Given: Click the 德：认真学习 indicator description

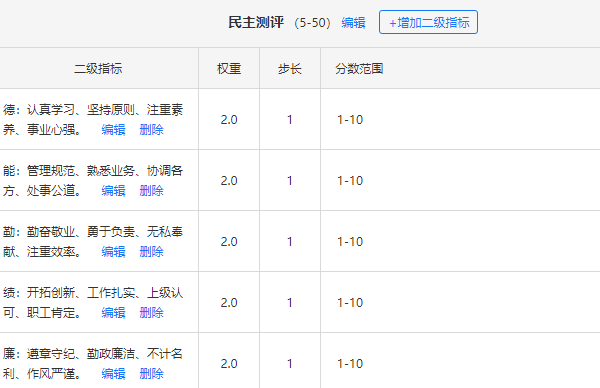Looking at the screenshot, I should [x=93, y=119].
